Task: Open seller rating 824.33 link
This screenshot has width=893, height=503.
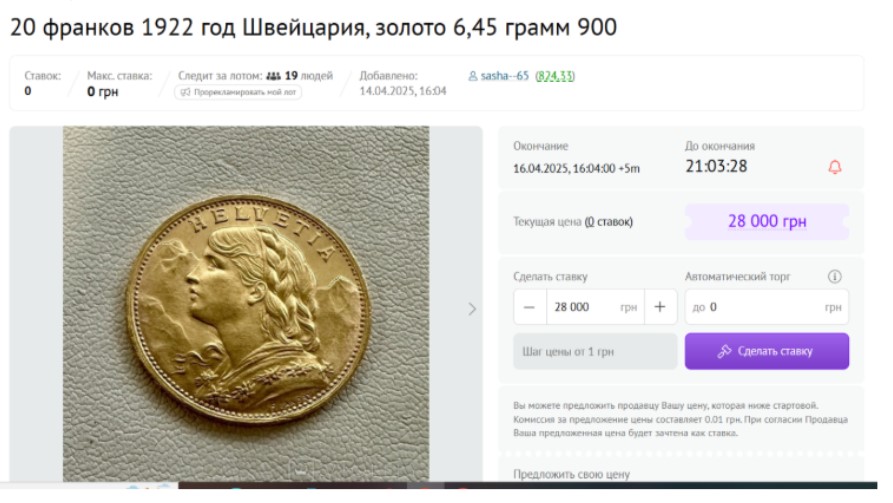Action: pos(555,76)
